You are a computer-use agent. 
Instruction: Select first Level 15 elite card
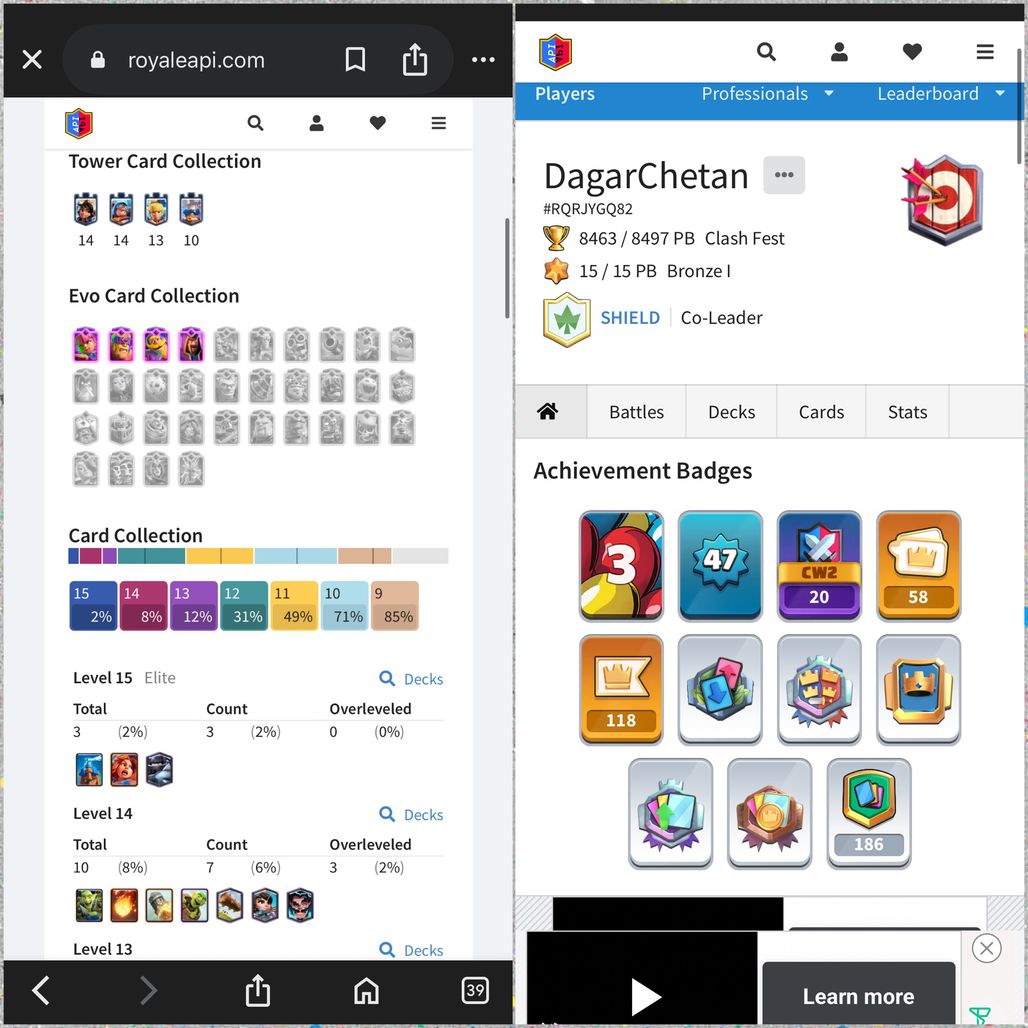point(89,770)
